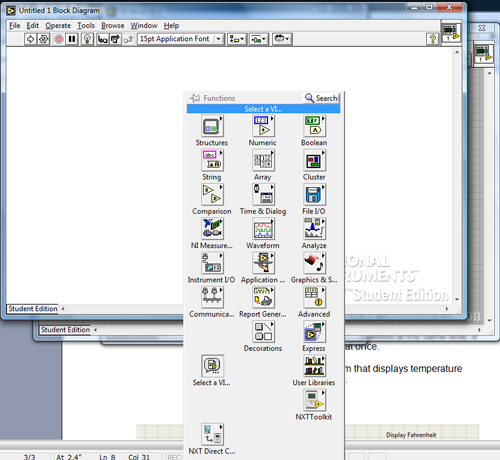Open the Array functions palette
Viewport: 500px width, 460px height.
coord(263,160)
